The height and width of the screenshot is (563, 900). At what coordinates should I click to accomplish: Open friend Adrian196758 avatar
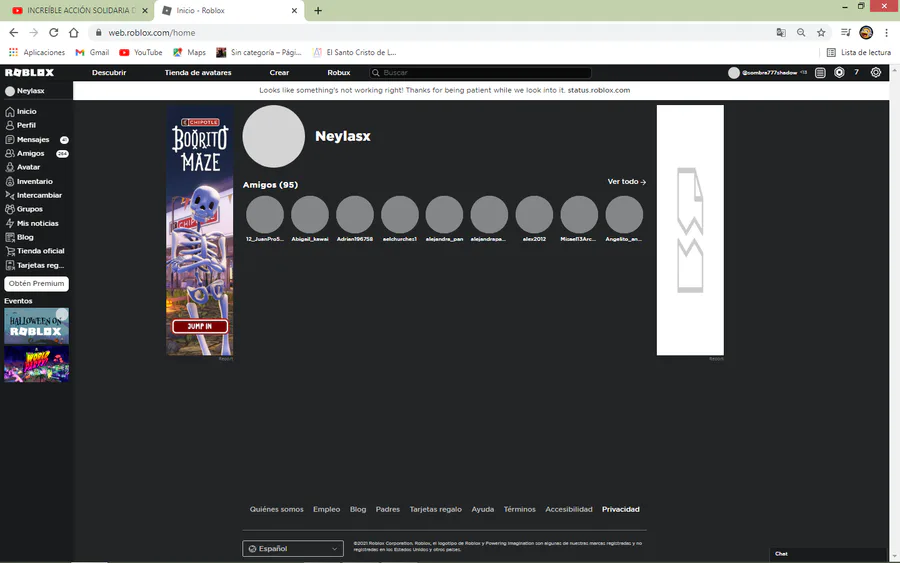click(355, 215)
